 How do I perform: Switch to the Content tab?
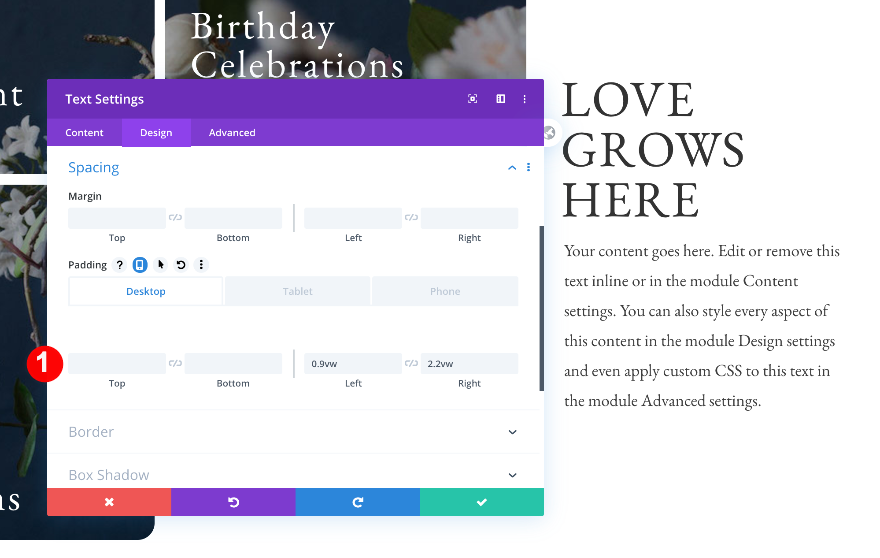pos(84,132)
